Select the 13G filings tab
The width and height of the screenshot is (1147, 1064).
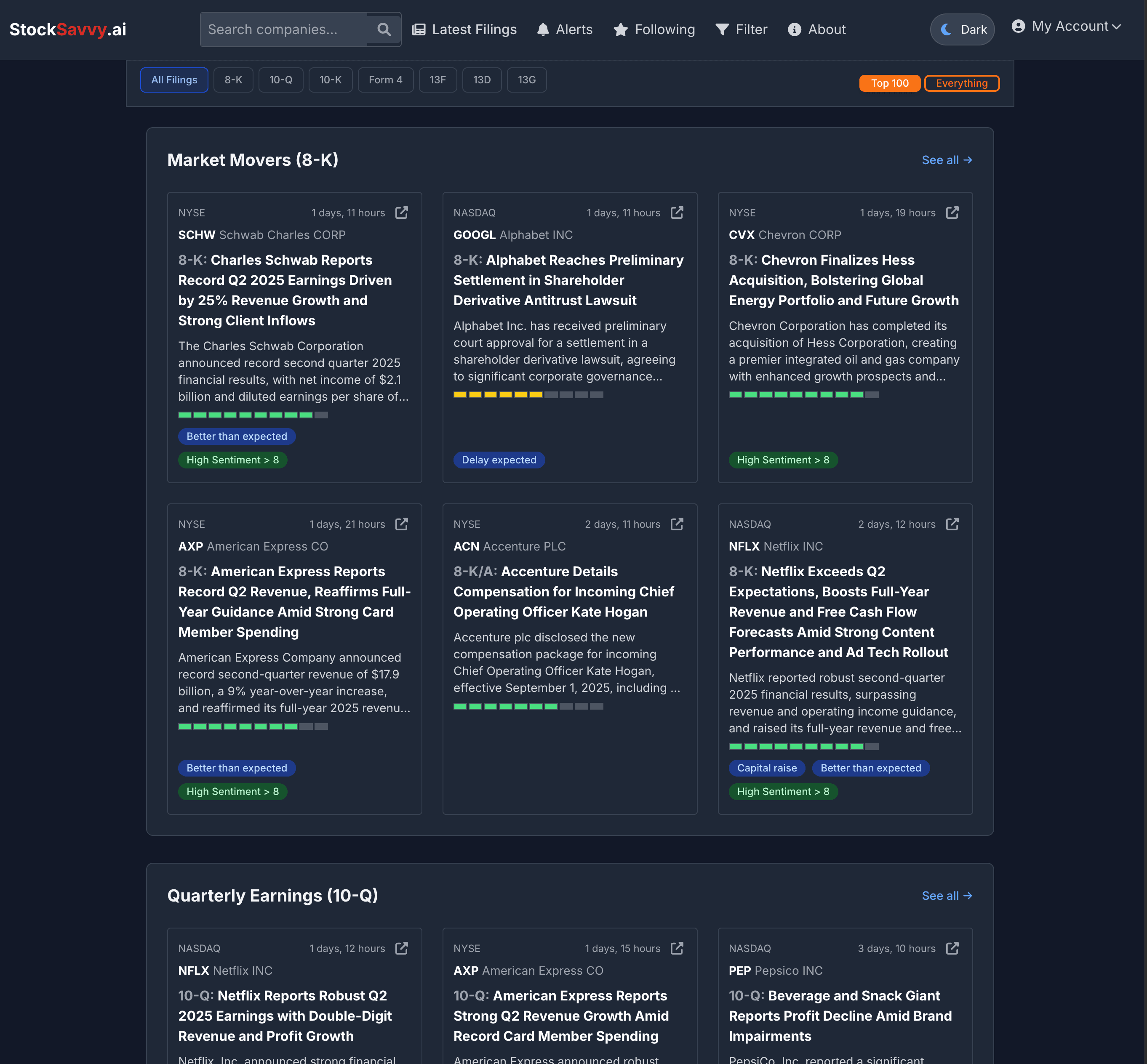tap(526, 80)
